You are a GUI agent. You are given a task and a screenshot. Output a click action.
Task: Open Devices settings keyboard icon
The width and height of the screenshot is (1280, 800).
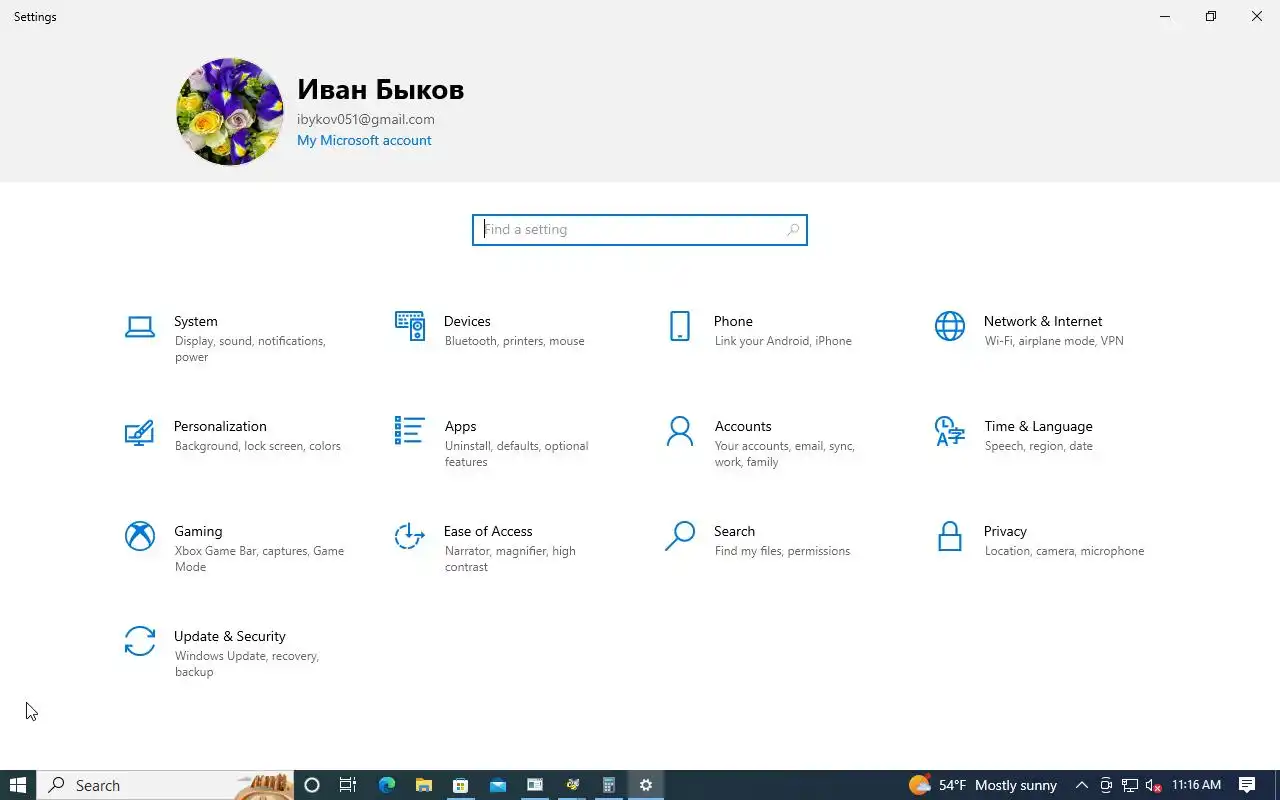click(410, 326)
